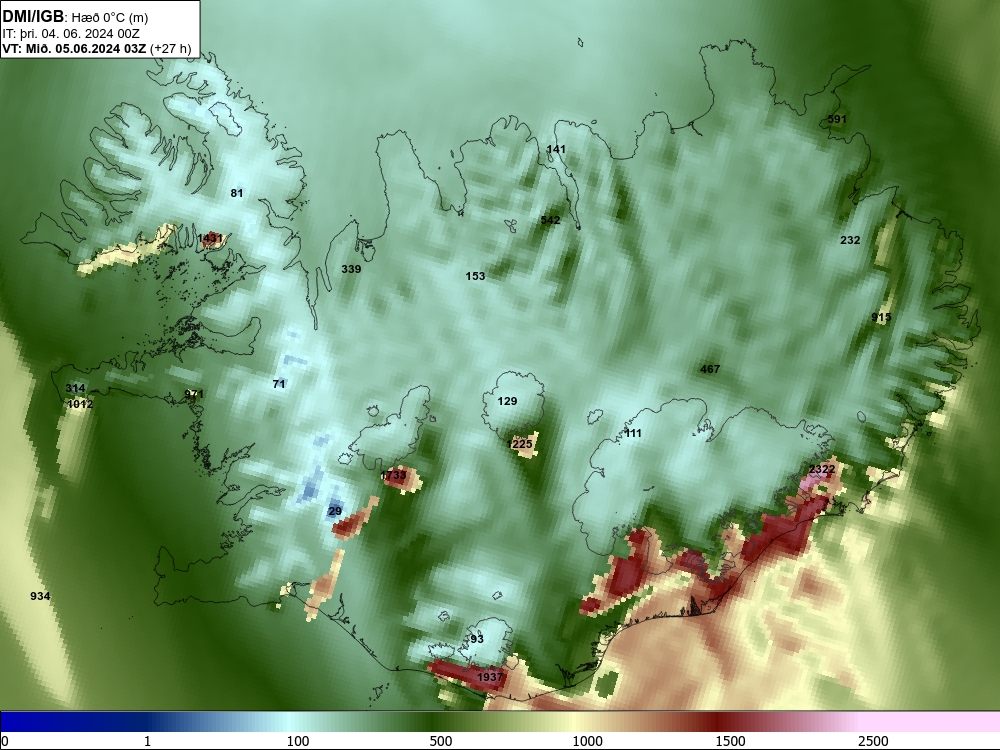Click the 1000 tick on the colour scale
This screenshot has width=1000, height=750.
(587, 741)
